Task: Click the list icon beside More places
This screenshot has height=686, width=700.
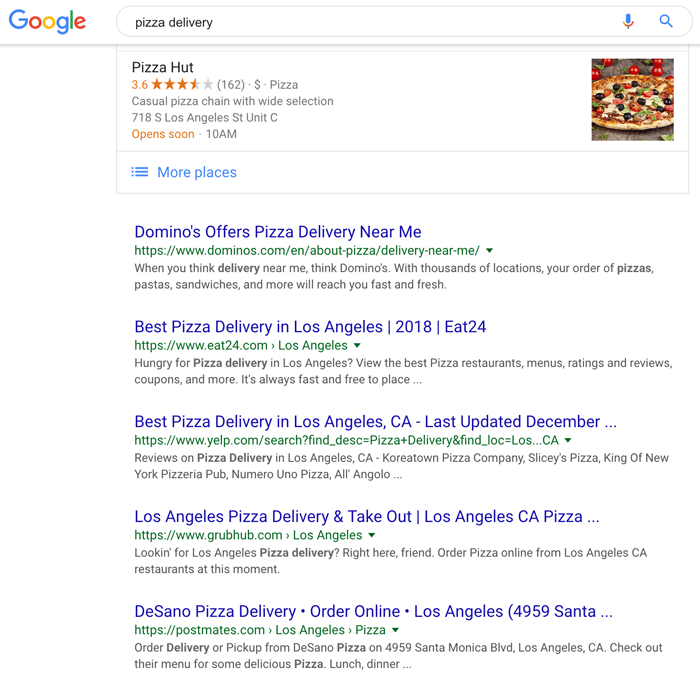Action: coord(140,172)
